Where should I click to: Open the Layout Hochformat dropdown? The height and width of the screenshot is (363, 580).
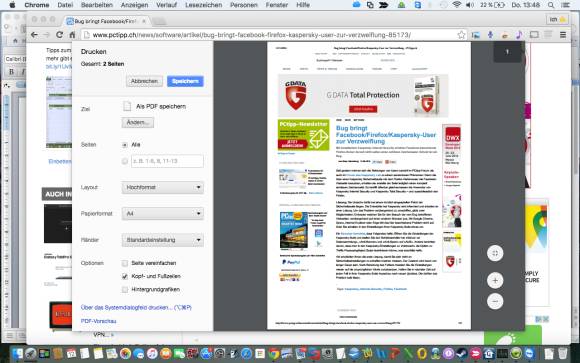163,187
